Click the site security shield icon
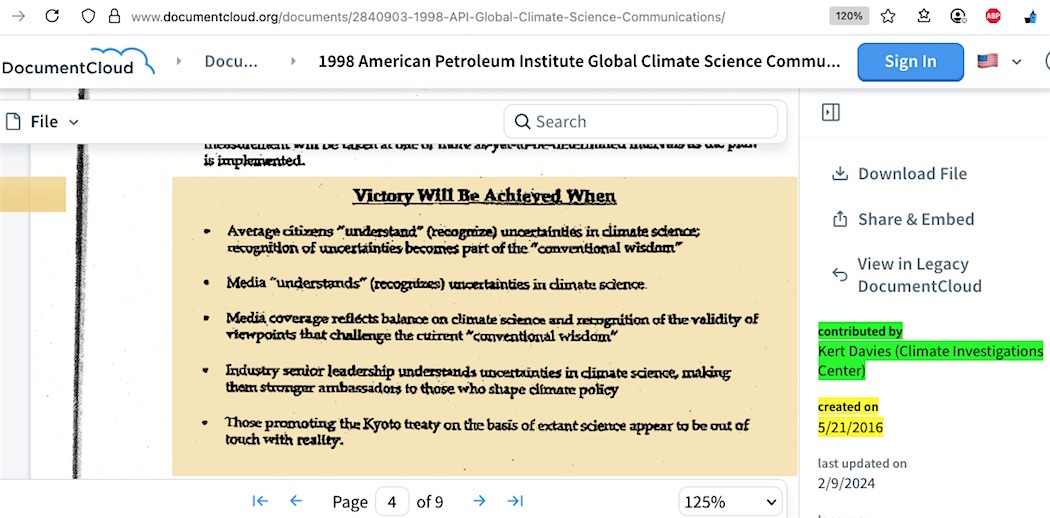Image resolution: width=1050 pixels, height=518 pixels. click(x=88, y=16)
